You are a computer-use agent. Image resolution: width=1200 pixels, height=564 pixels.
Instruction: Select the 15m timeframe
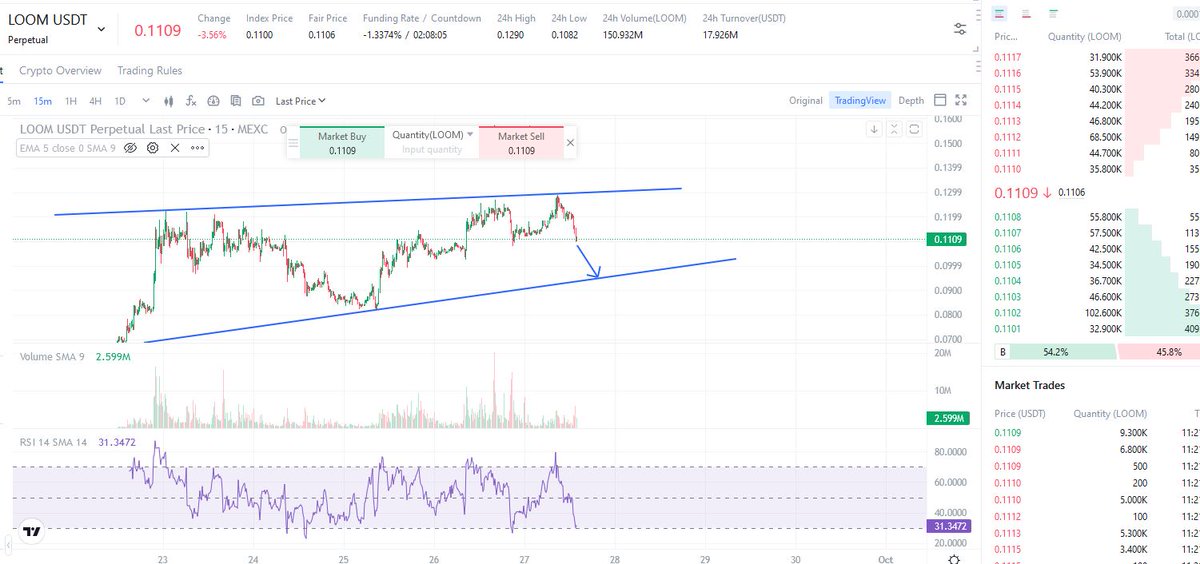(x=43, y=101)
